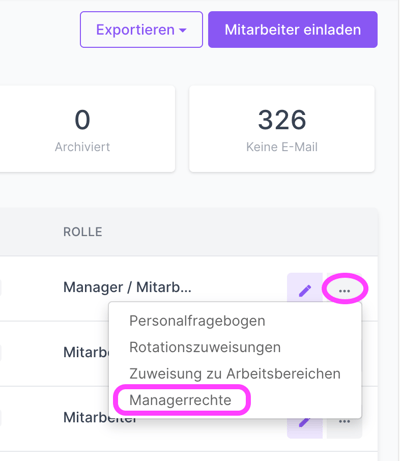Open the three-dots menu in the bottom Mitarbeiter row
Screen dimensions: 400x461
coord(344,422)
